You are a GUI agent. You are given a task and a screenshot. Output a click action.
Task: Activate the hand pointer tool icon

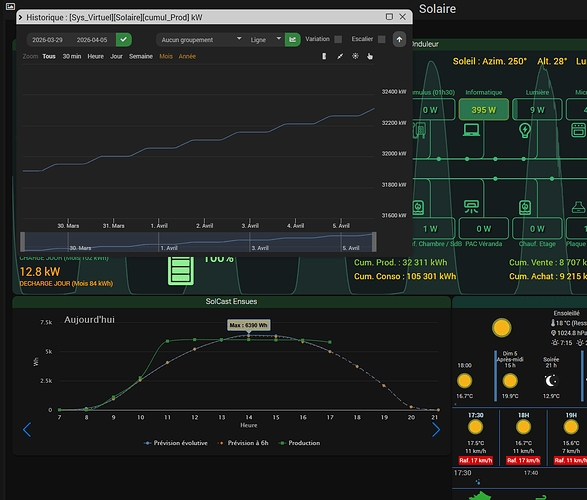[x=370, y=56]
